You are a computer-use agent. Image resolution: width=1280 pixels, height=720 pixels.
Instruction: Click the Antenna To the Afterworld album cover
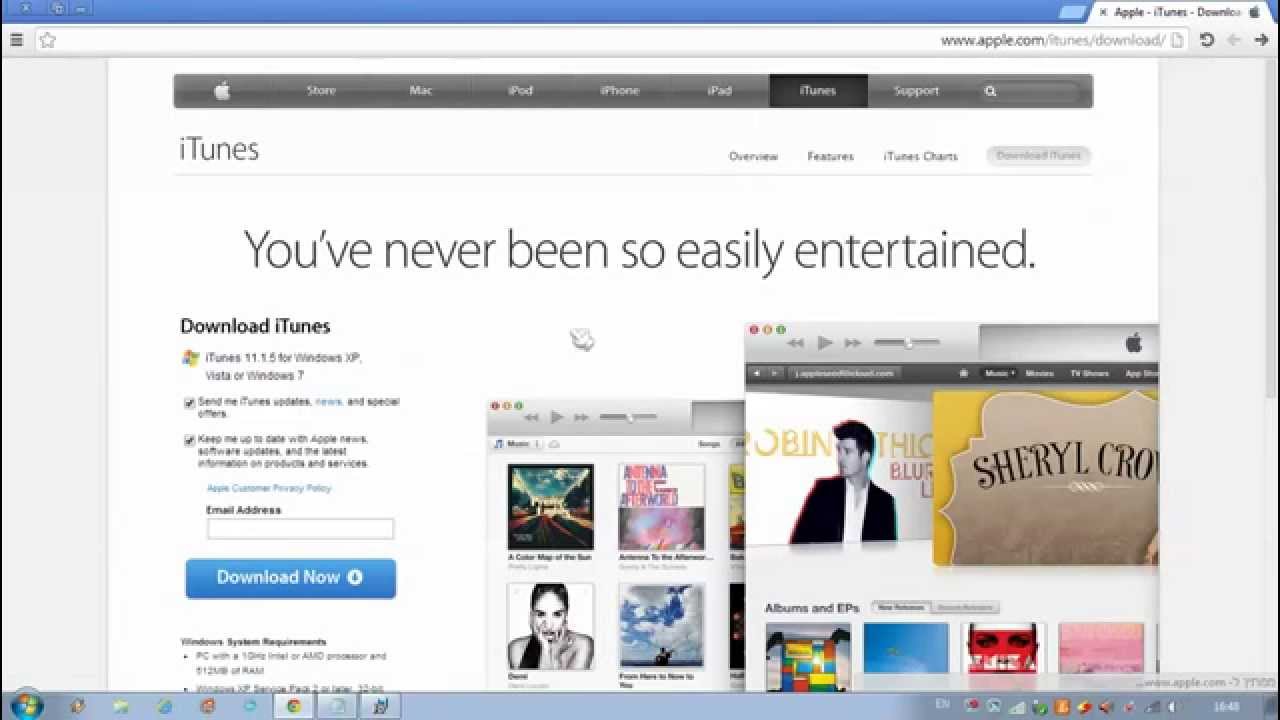click(661, 506)
